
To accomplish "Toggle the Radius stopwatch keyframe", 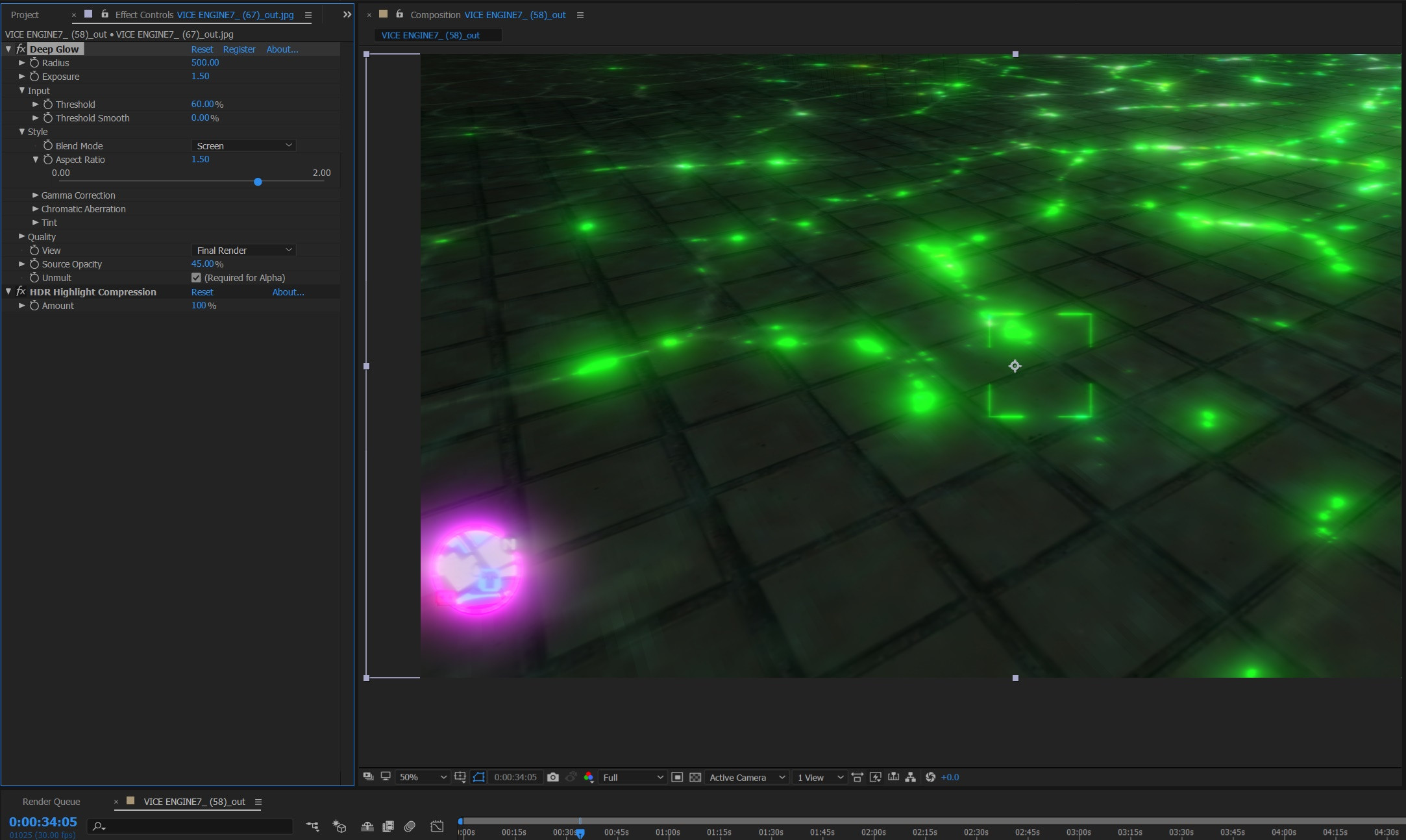I will tap(34, 63).
